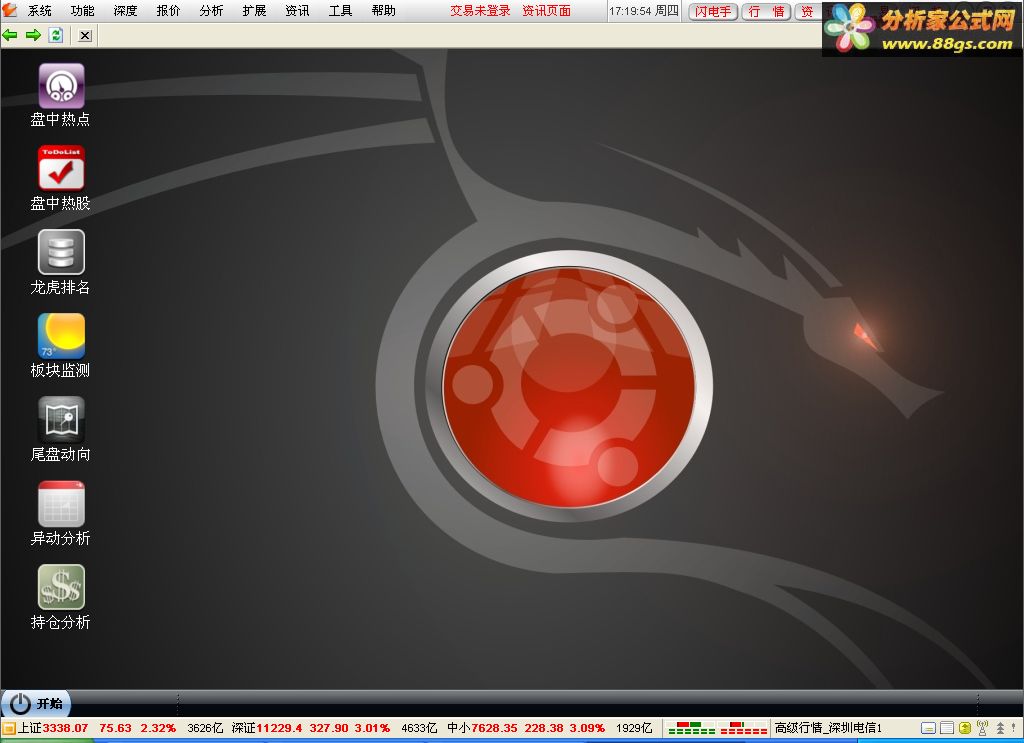The image size is (1024, 743).
Task: Click the 深证 index value 11229.4
Action: pos(279,728)
